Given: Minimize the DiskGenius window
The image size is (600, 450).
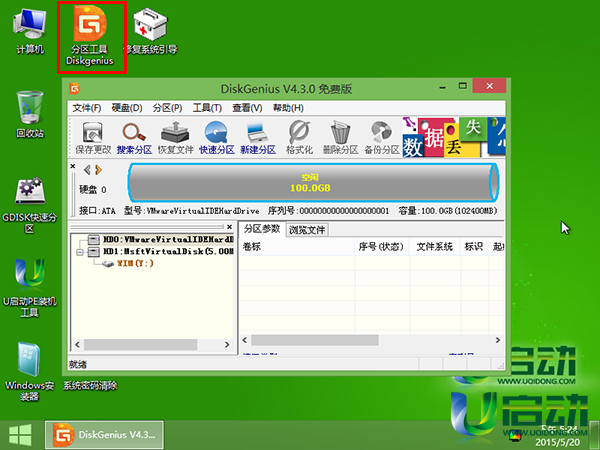Looking at the screenshot, I should [443, 87].
